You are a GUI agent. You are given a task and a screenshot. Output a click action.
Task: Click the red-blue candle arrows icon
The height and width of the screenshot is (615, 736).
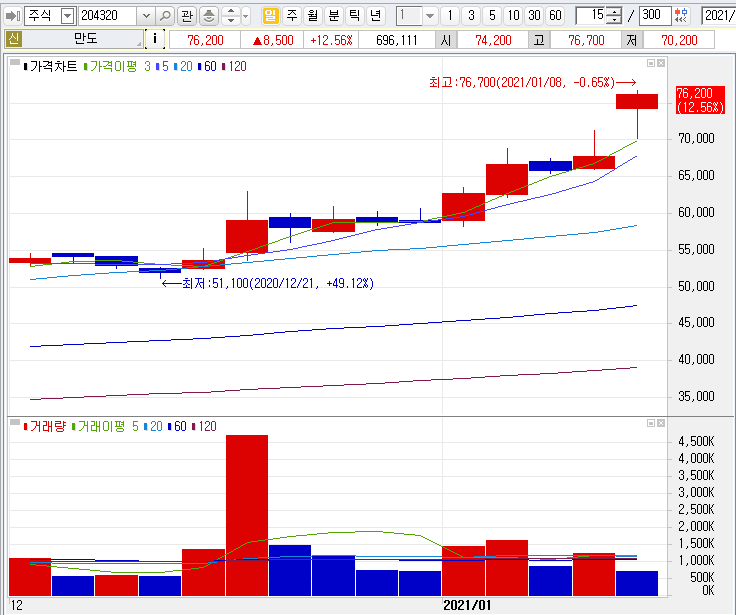[x=681, y=16]
